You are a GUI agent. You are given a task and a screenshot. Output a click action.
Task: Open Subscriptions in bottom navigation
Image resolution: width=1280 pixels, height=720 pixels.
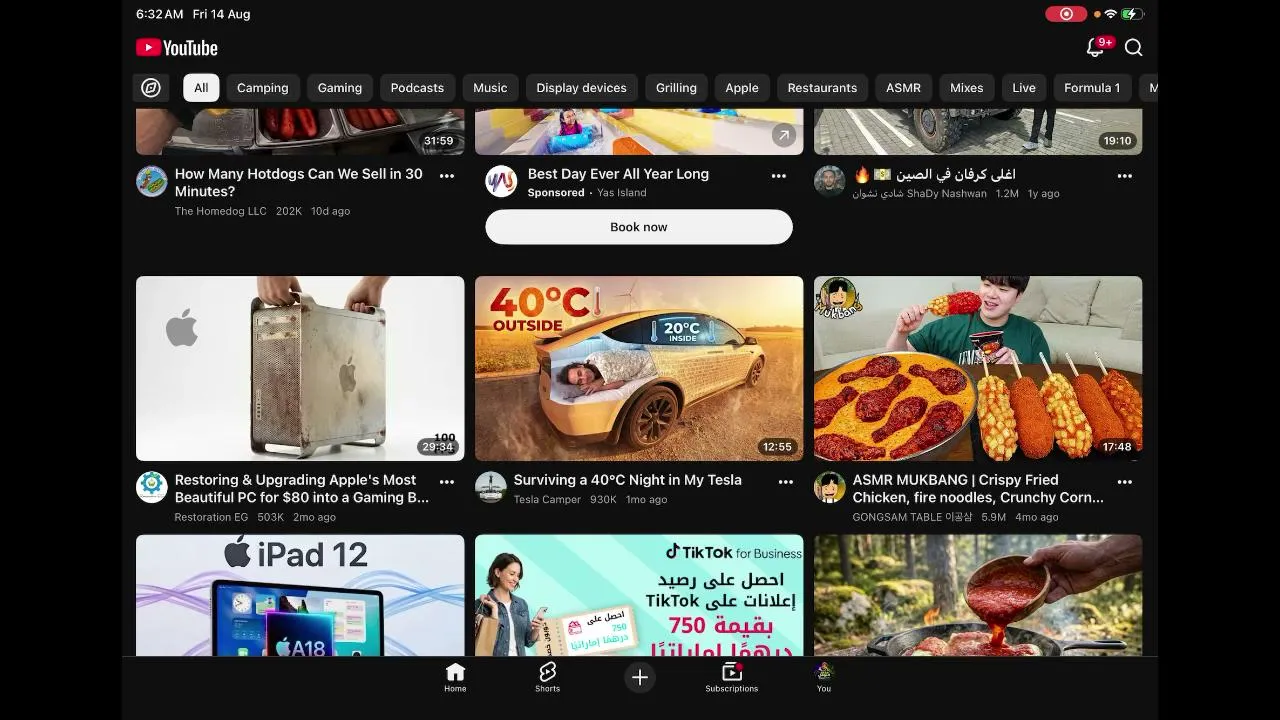(x=732, y=677)
